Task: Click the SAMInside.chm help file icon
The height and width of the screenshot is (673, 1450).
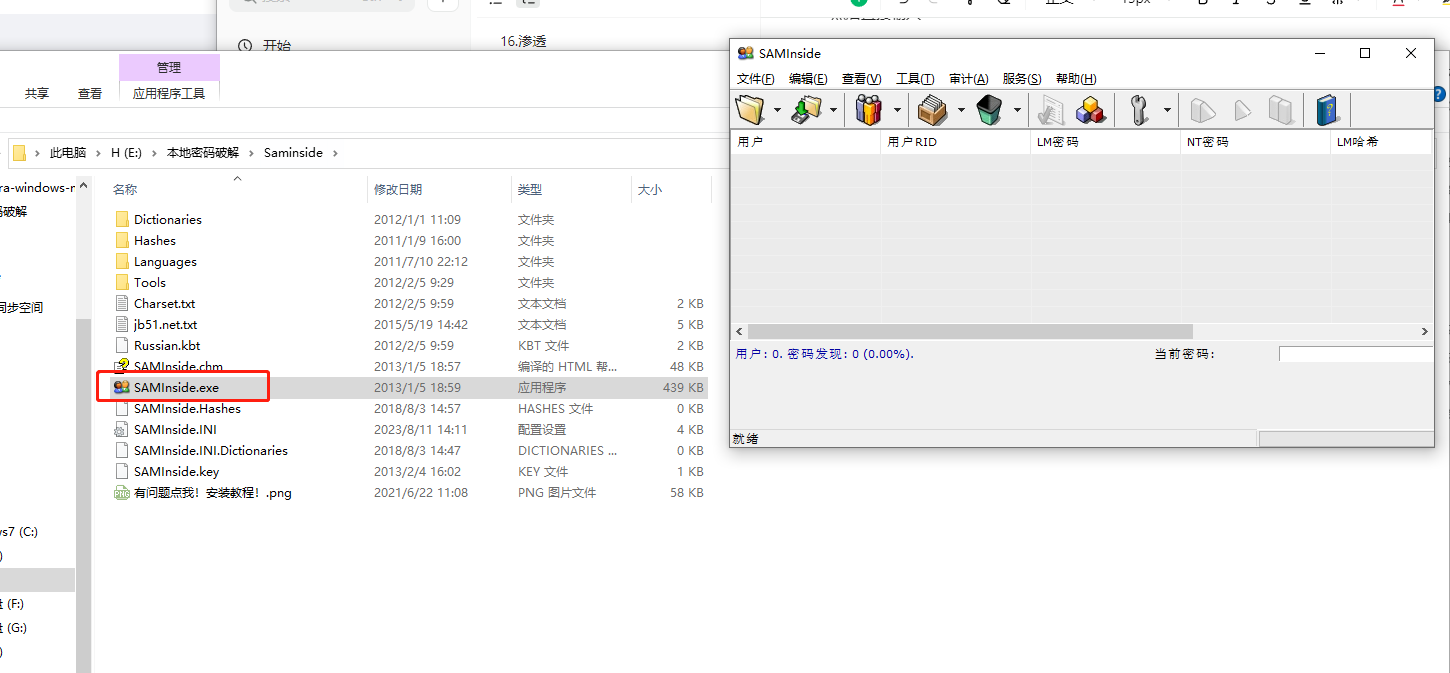Action: [122, 366]
